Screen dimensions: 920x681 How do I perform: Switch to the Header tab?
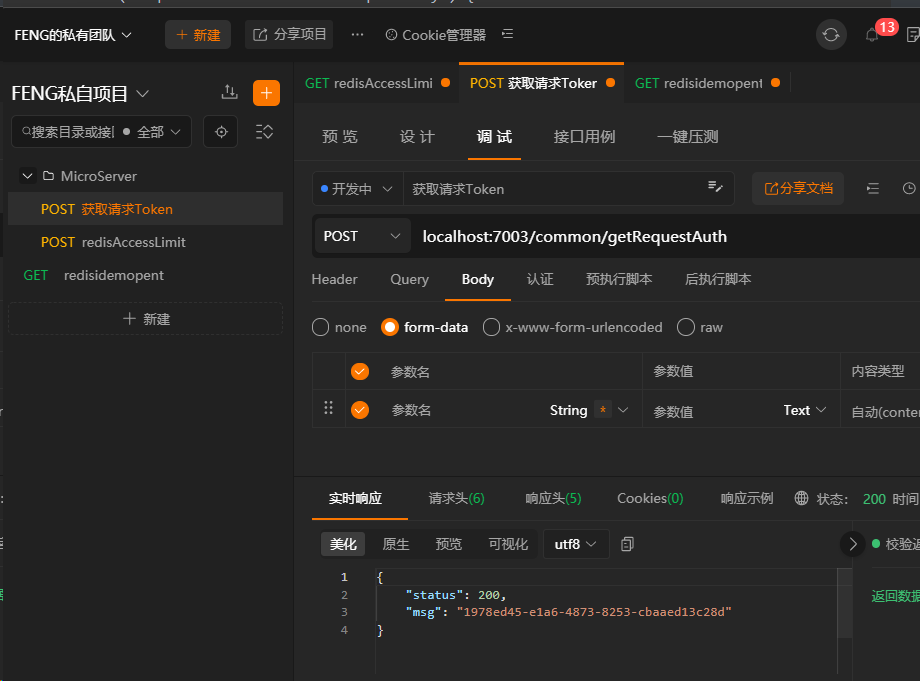point(334,279)
